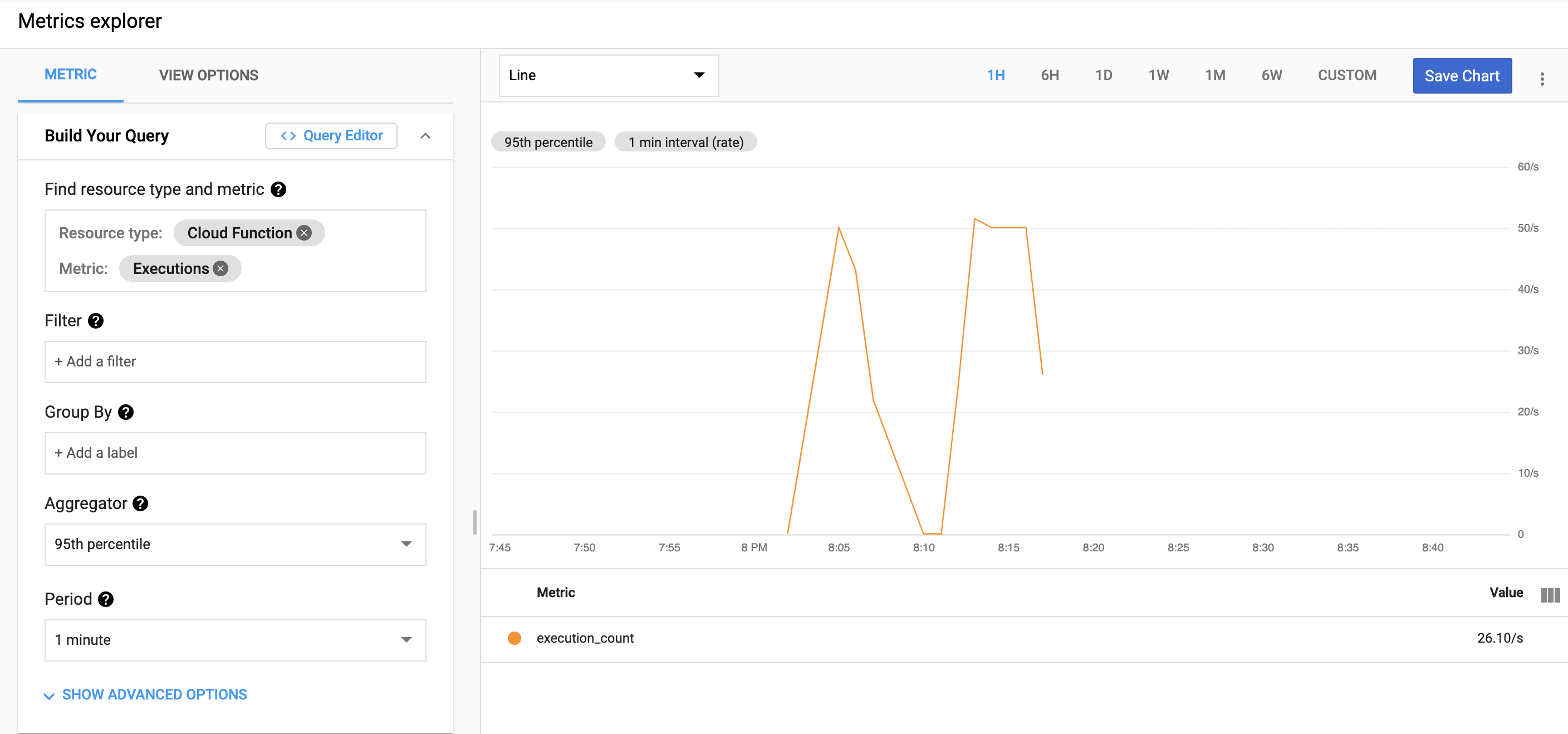Image resolution: width=1568 pixels, height=734 pixels.
Task: Switch to the VIEW OPTIONS tab
Action: (208, 75)
